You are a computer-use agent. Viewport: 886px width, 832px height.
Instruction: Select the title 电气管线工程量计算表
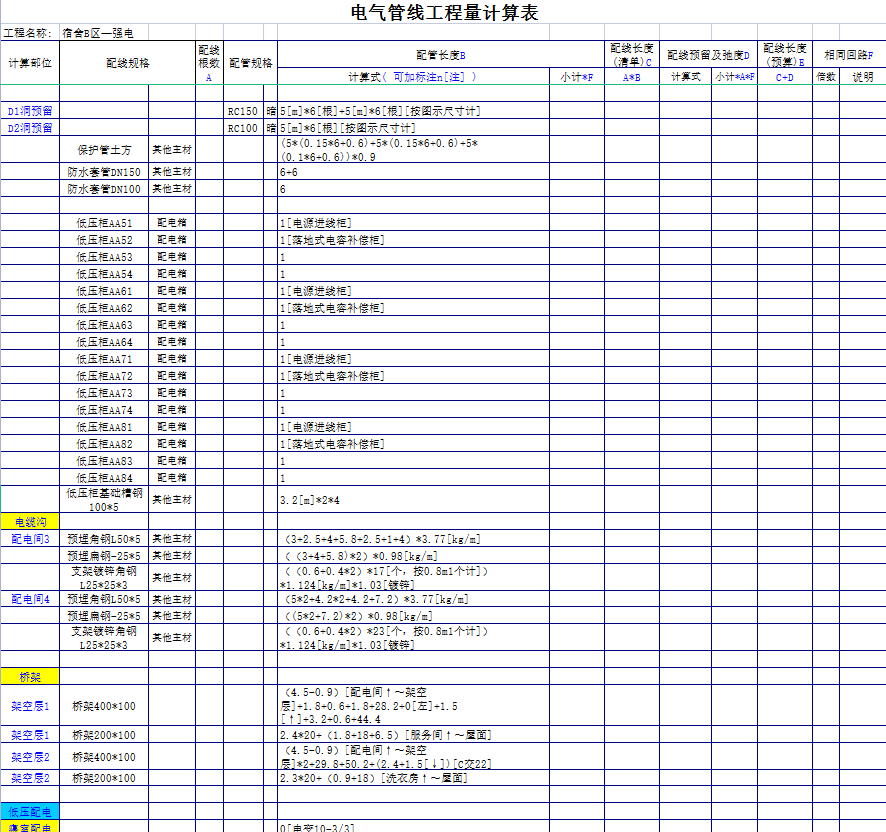[x=444, y=12]
